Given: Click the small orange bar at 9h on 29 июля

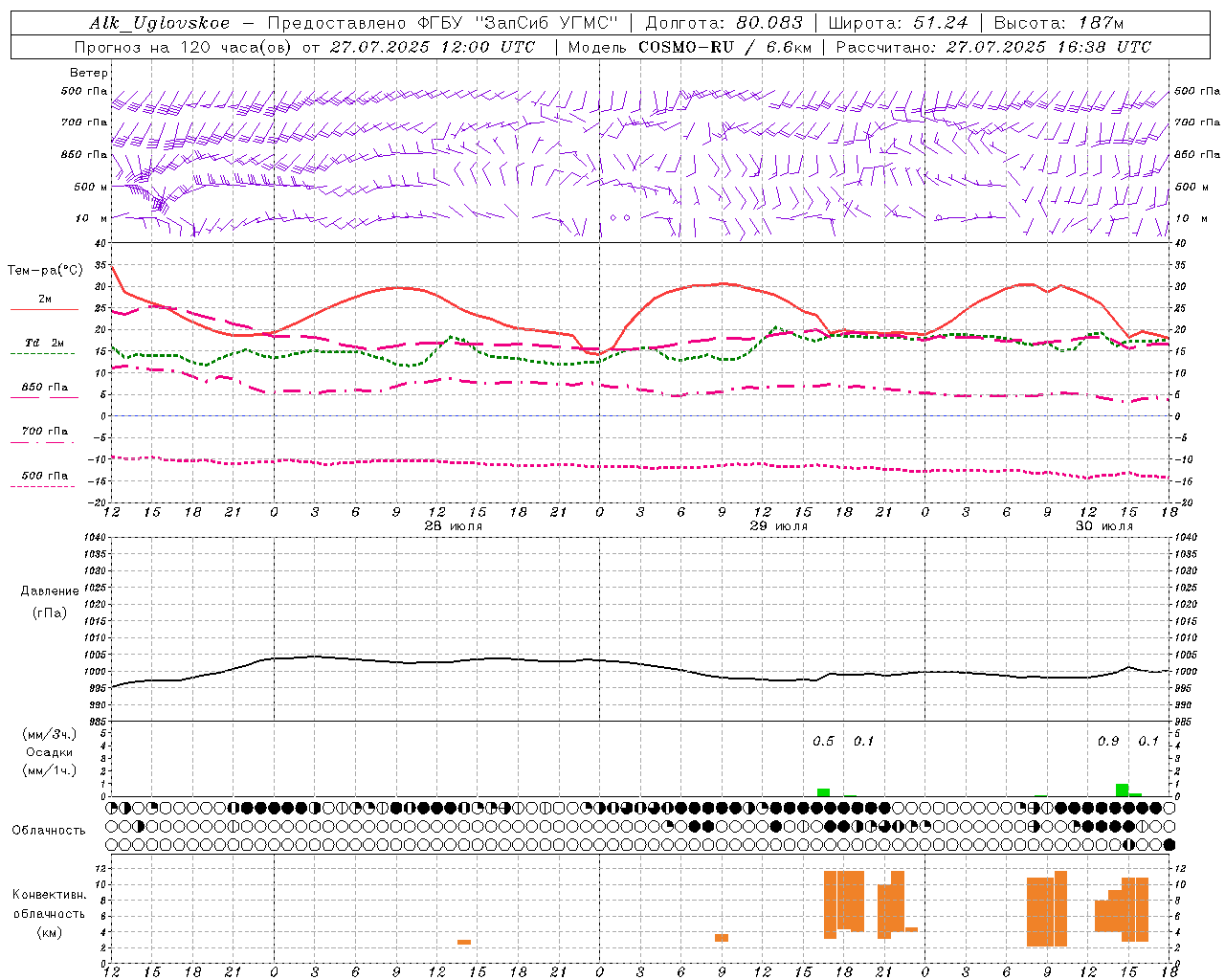Looking at the screenshot, I should coord(722,938).
